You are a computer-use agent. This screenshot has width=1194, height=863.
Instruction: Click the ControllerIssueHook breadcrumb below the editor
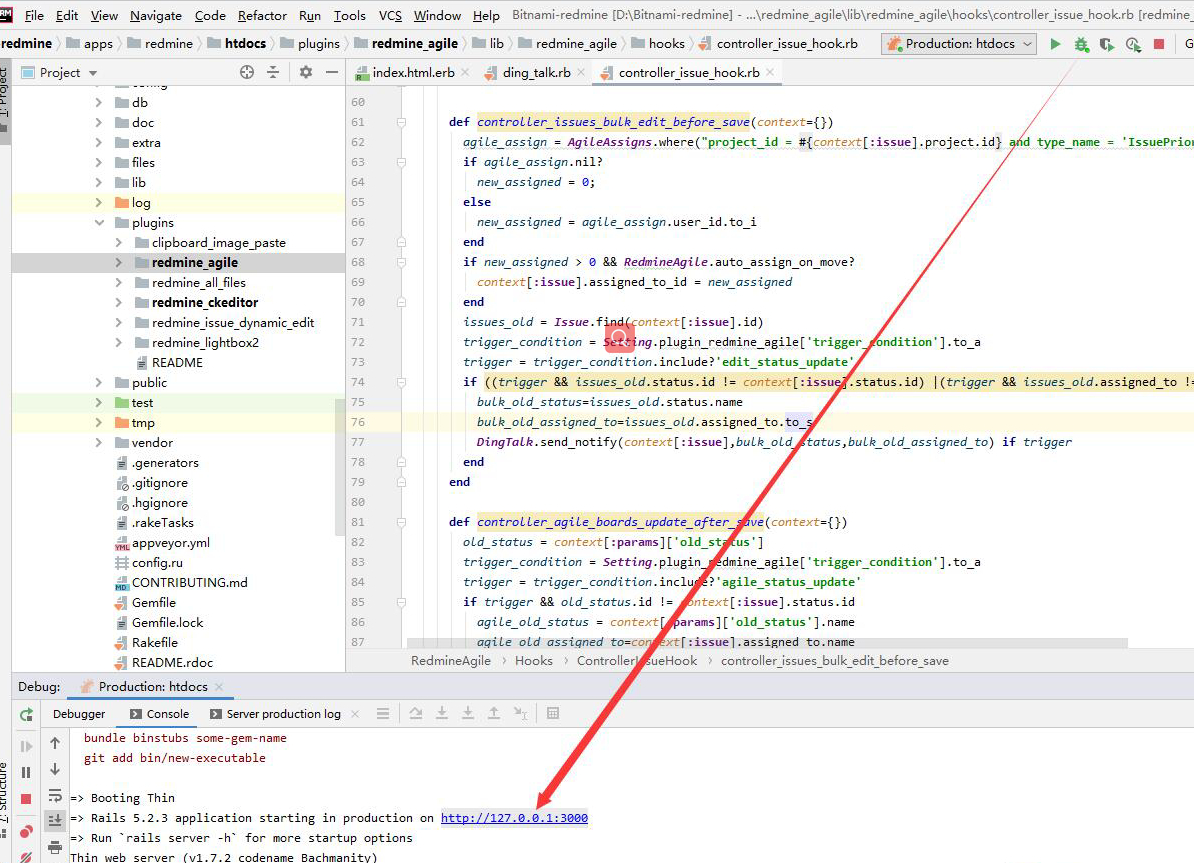(x=637, y=661)
